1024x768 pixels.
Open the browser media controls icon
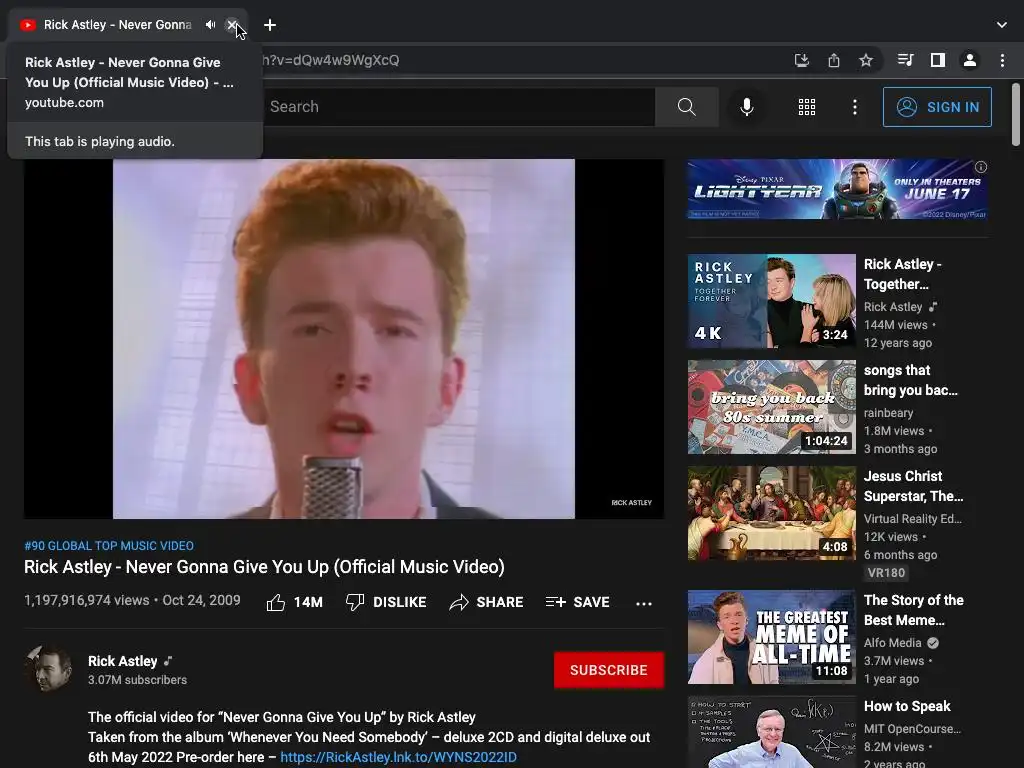tap(905, 60)
